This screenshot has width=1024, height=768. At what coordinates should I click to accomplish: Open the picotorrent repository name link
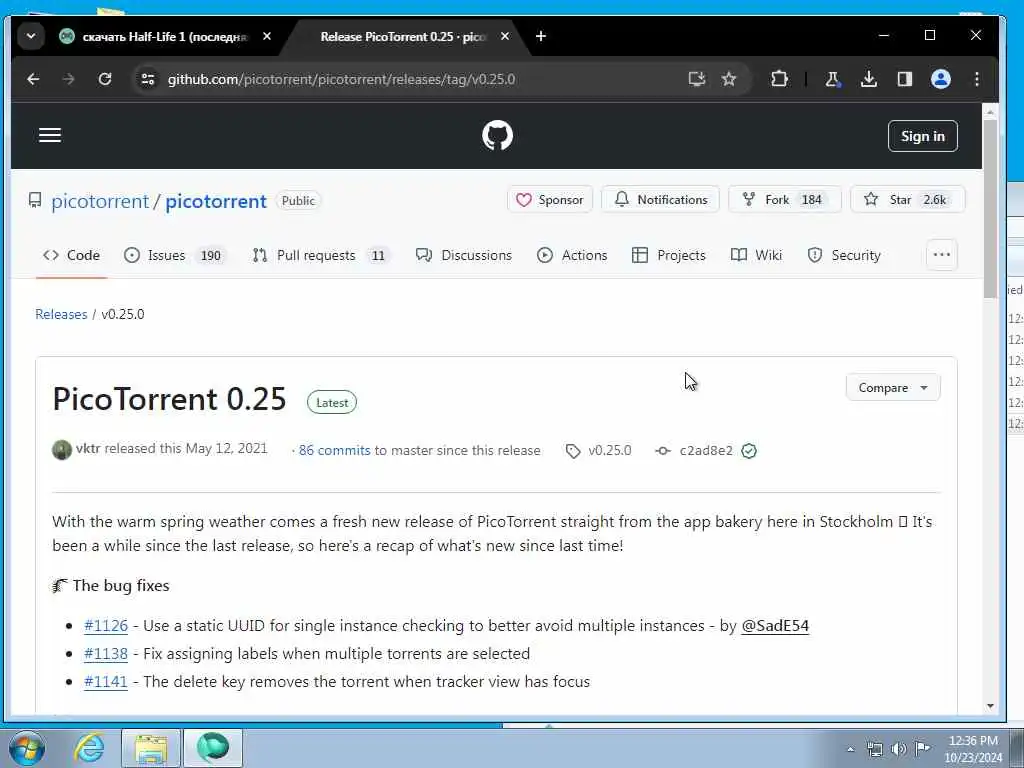pos(216,201)
